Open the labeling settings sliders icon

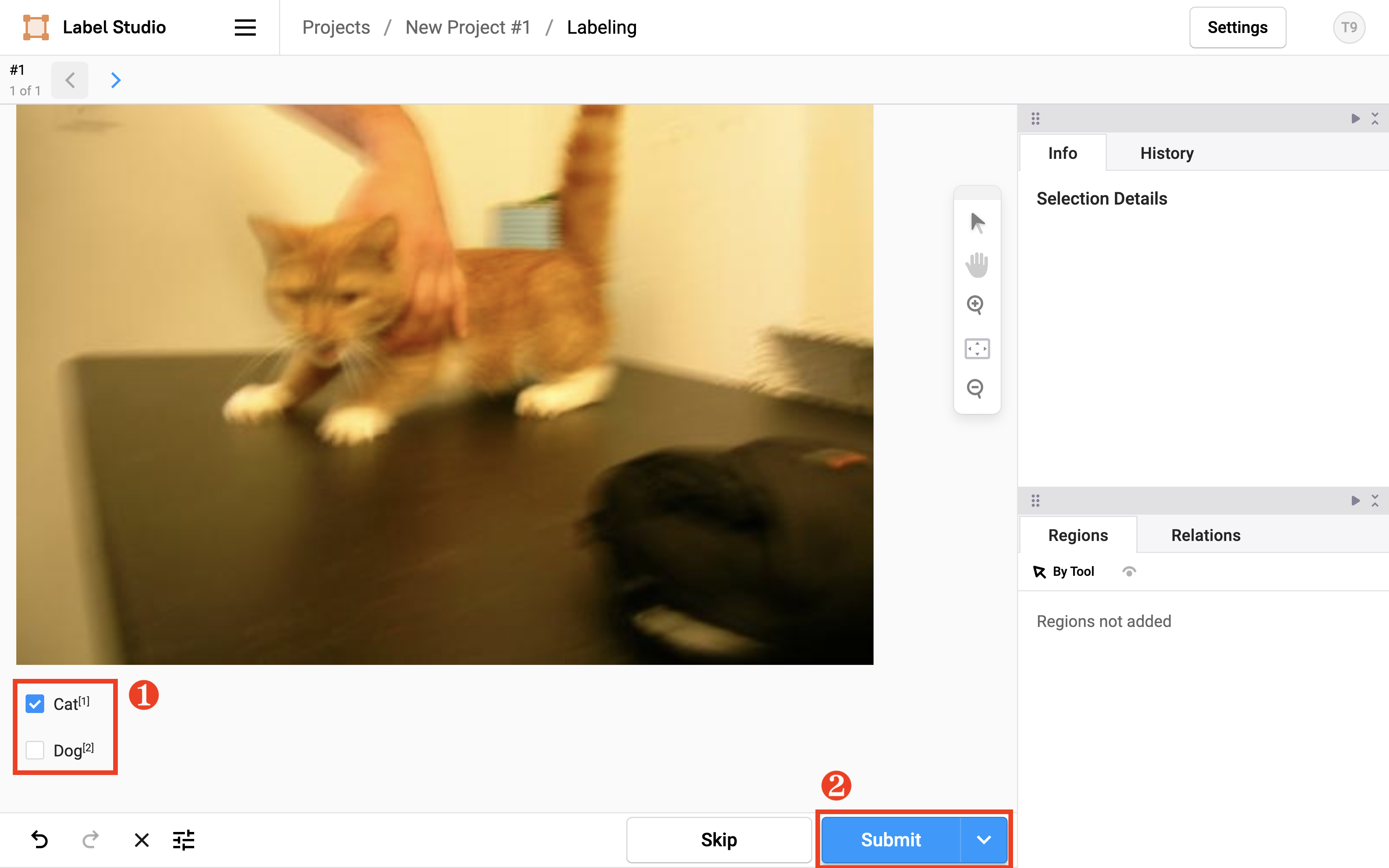pyautogui.click(x=184, y=840)
